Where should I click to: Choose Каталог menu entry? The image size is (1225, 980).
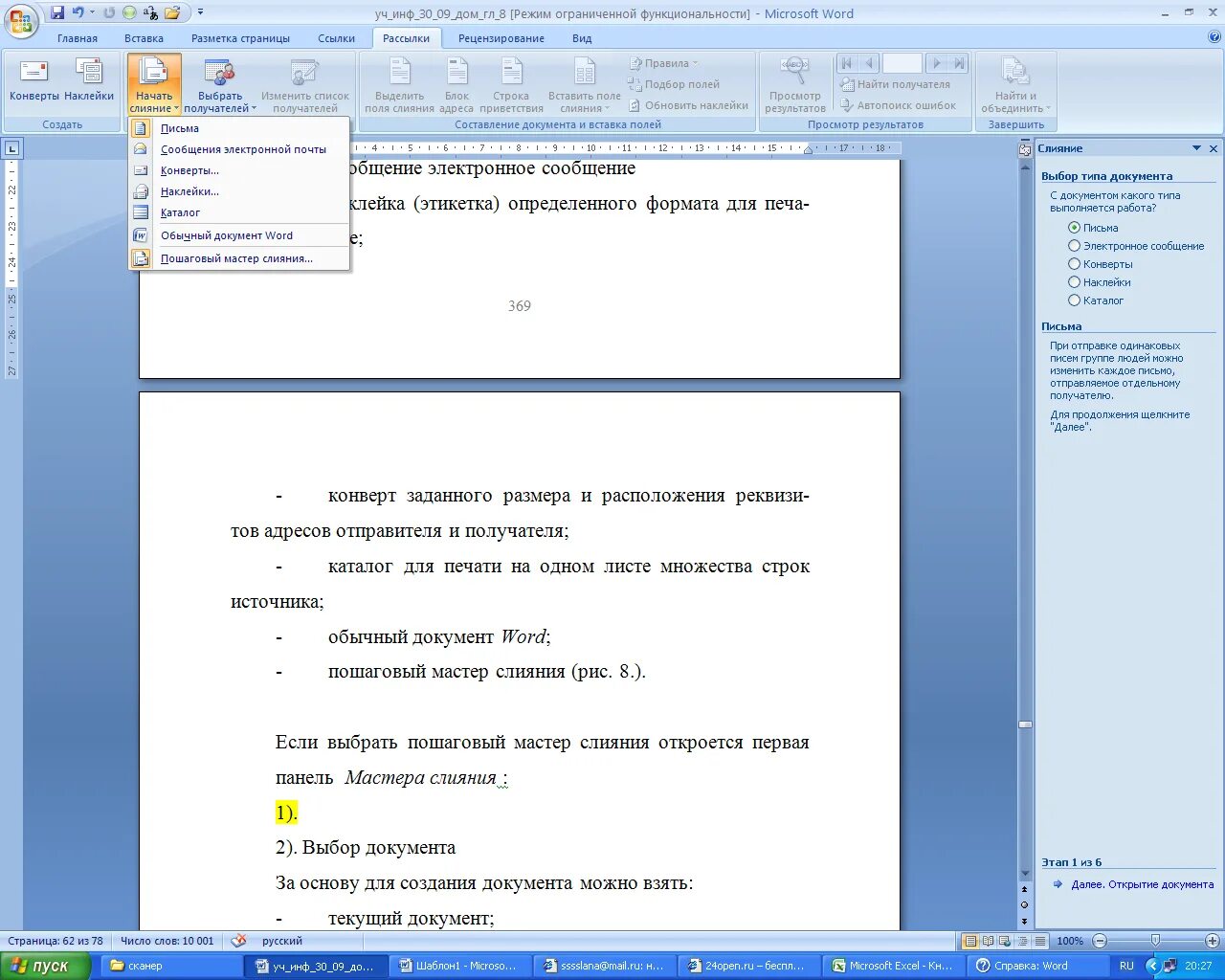pyautogui.click(x=239, y=212)
